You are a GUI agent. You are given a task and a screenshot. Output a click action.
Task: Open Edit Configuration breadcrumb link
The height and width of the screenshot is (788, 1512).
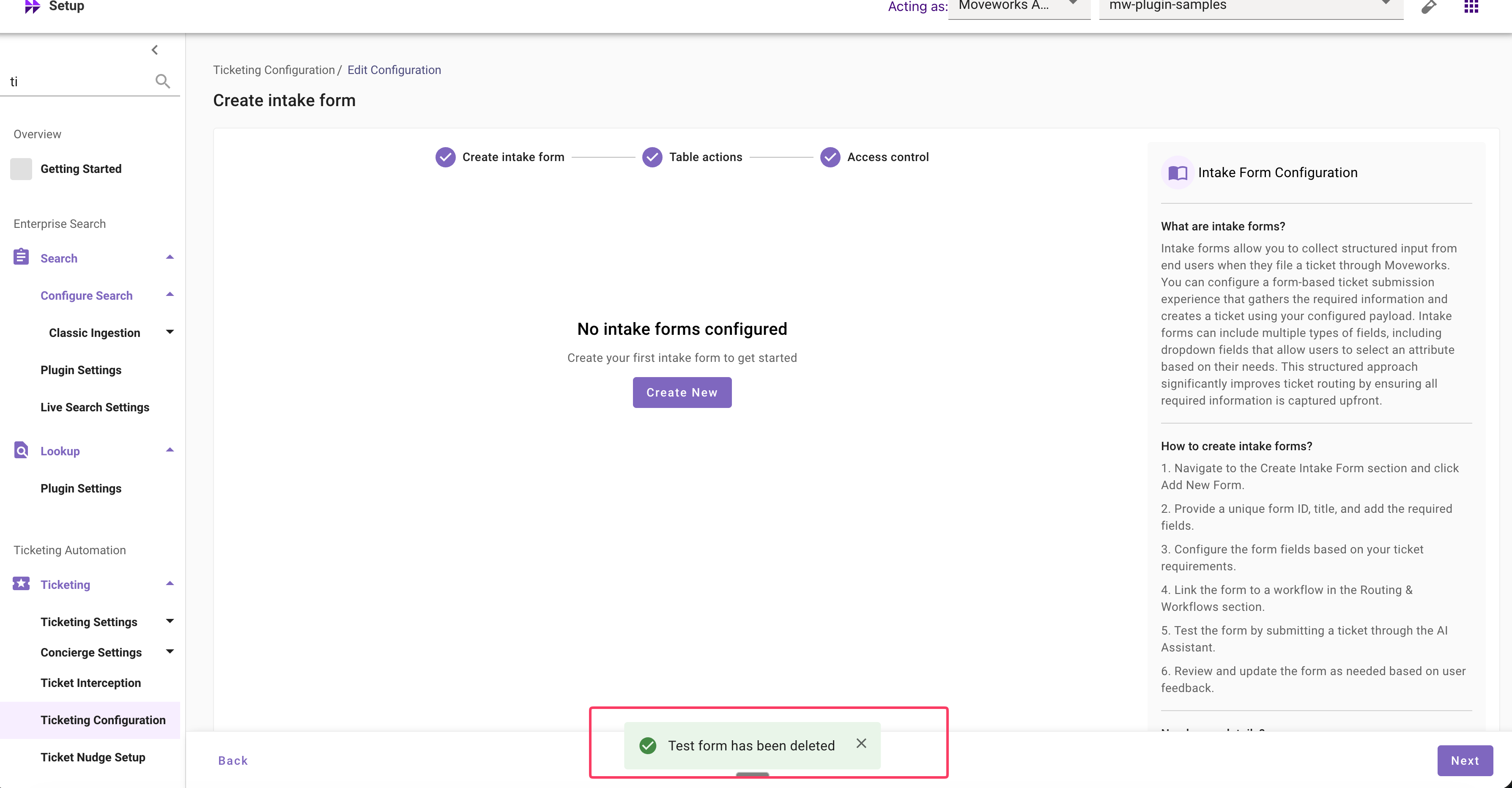click(394, 70)
